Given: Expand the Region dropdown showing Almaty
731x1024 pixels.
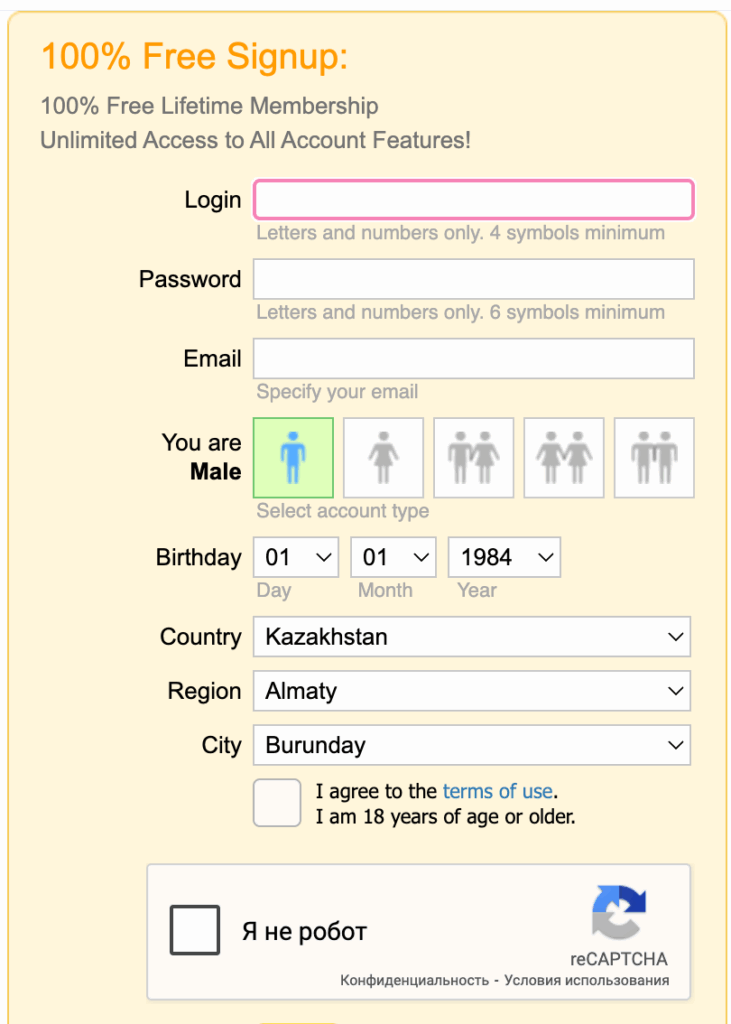Looking at the screenshot, I should point(472,691).
